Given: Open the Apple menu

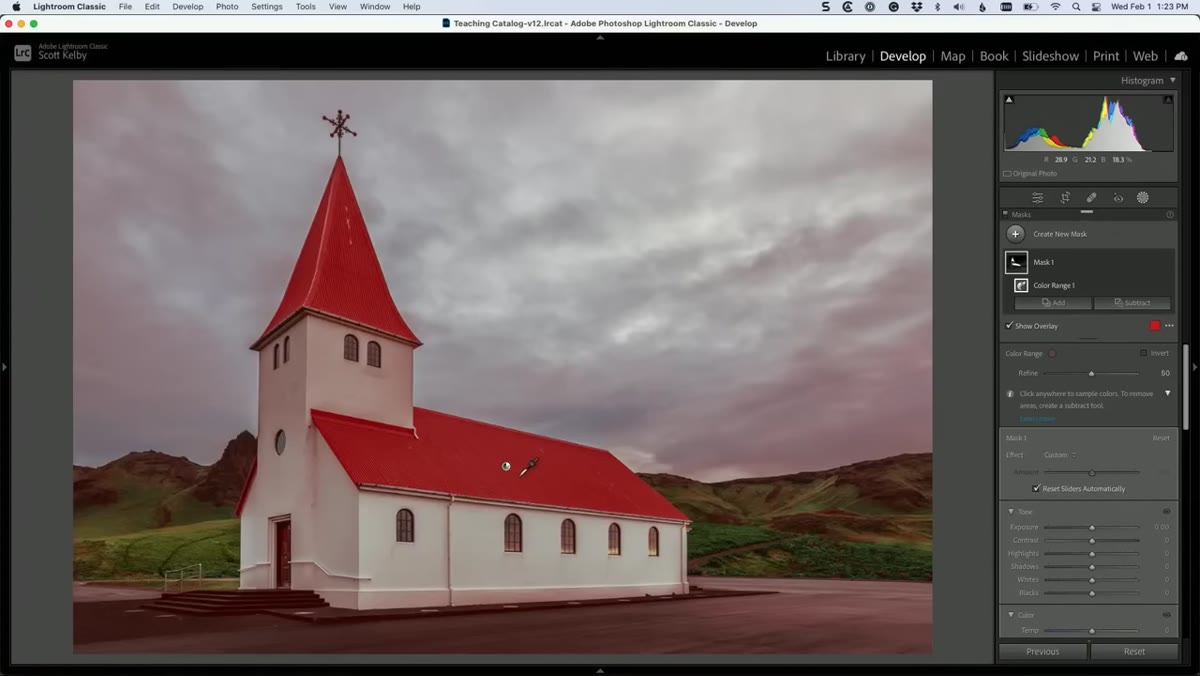Looking at the screenshot, I should click(x=15, y=7).
